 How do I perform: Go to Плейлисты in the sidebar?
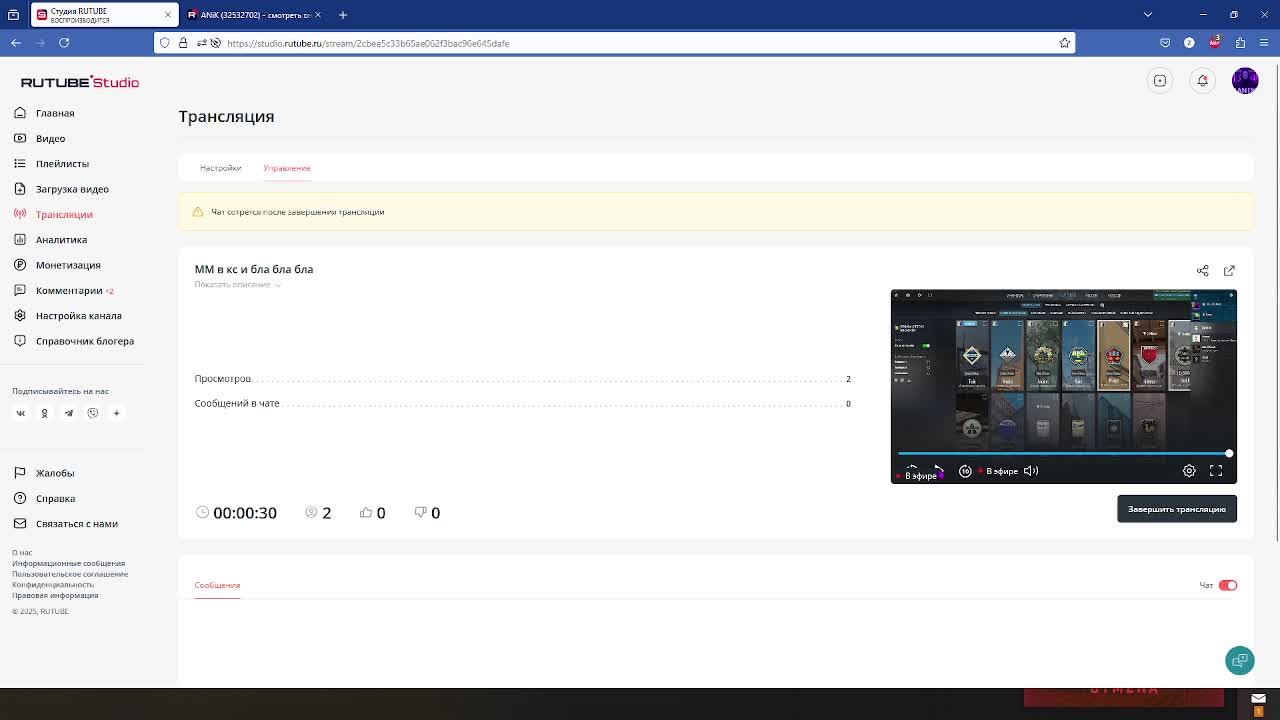62,163
